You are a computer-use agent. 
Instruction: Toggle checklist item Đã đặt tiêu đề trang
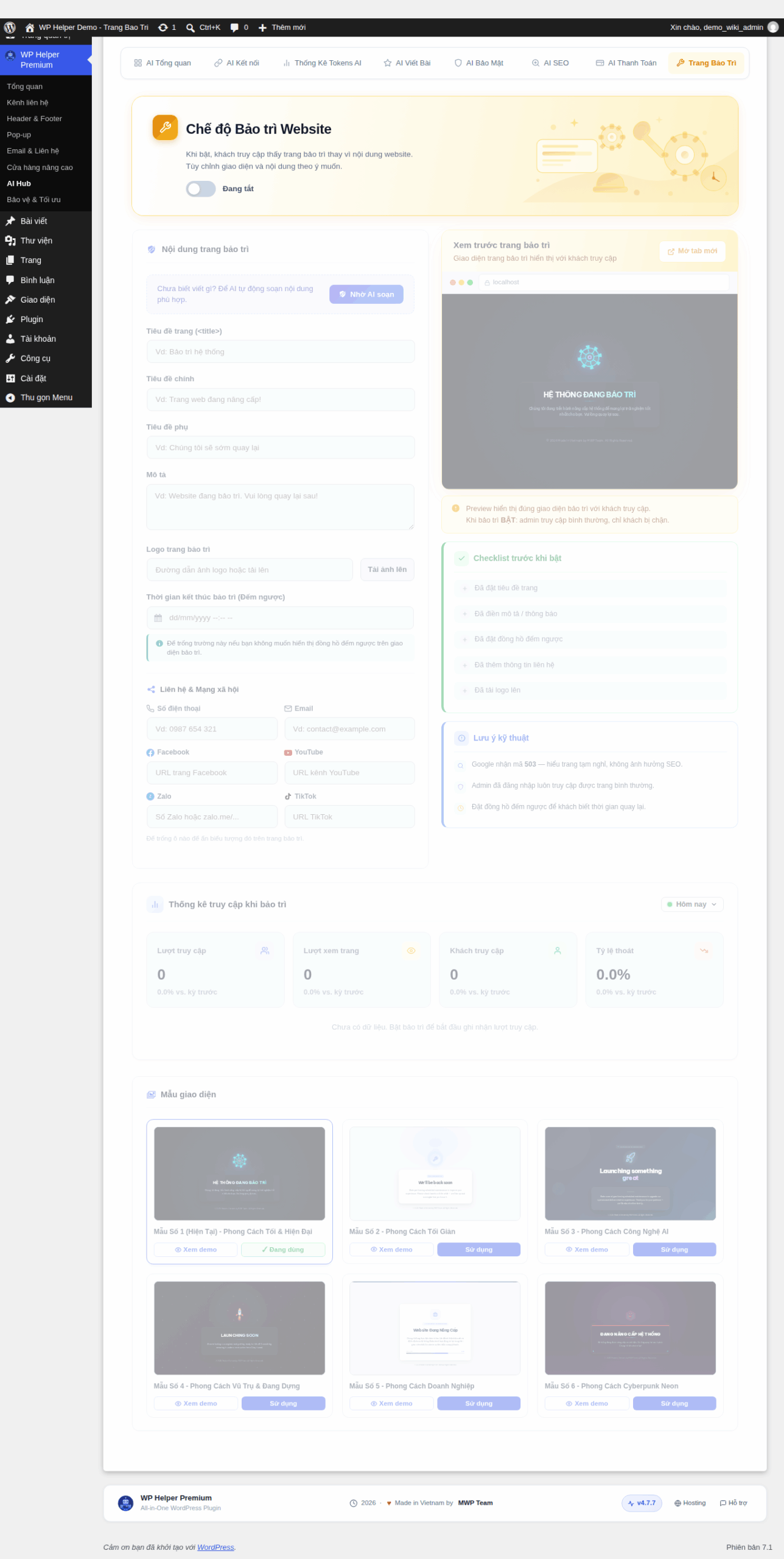pyautogui.click(x=590, y=588)
